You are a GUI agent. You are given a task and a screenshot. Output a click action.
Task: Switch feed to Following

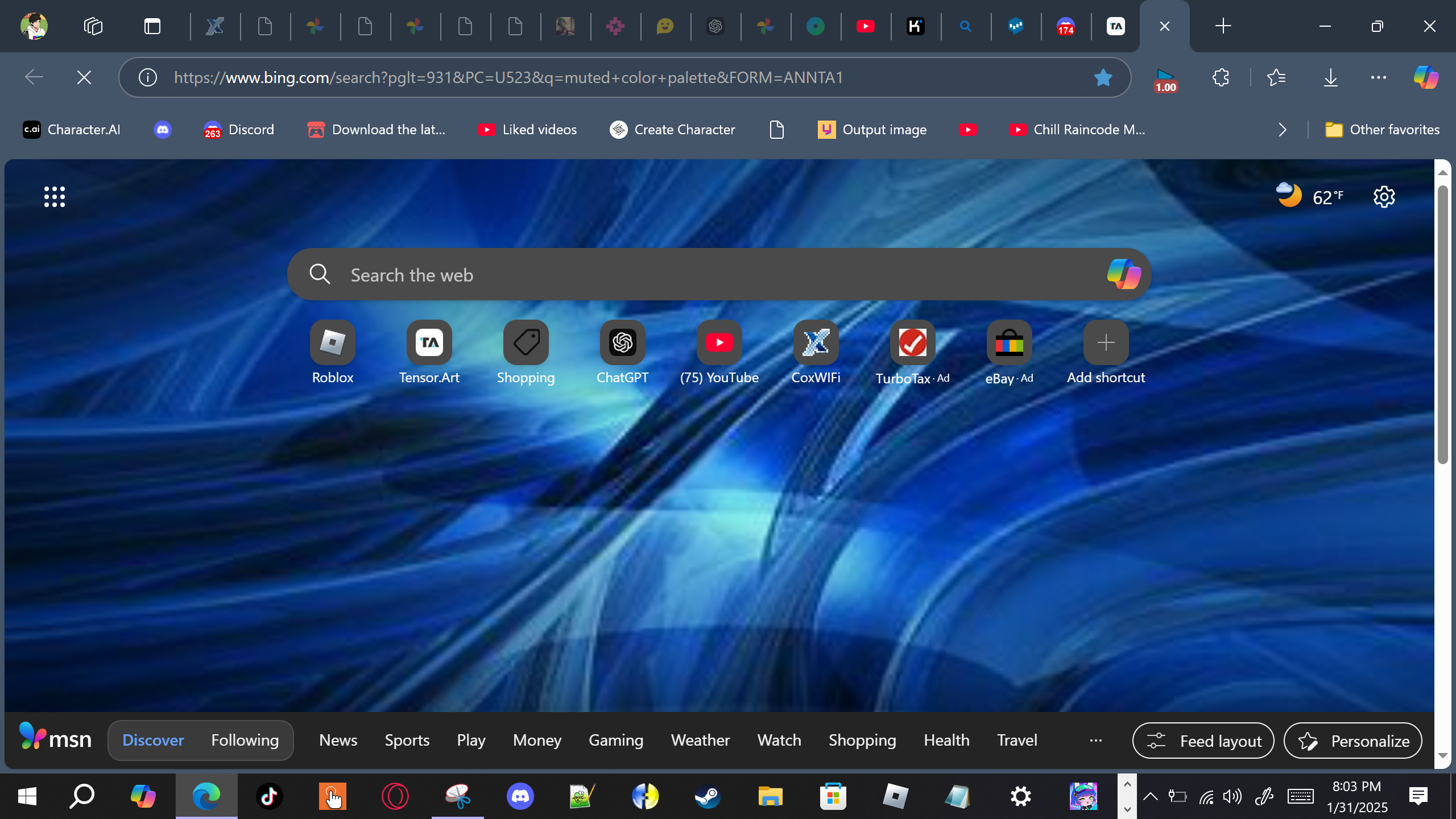tap(245, 740)
